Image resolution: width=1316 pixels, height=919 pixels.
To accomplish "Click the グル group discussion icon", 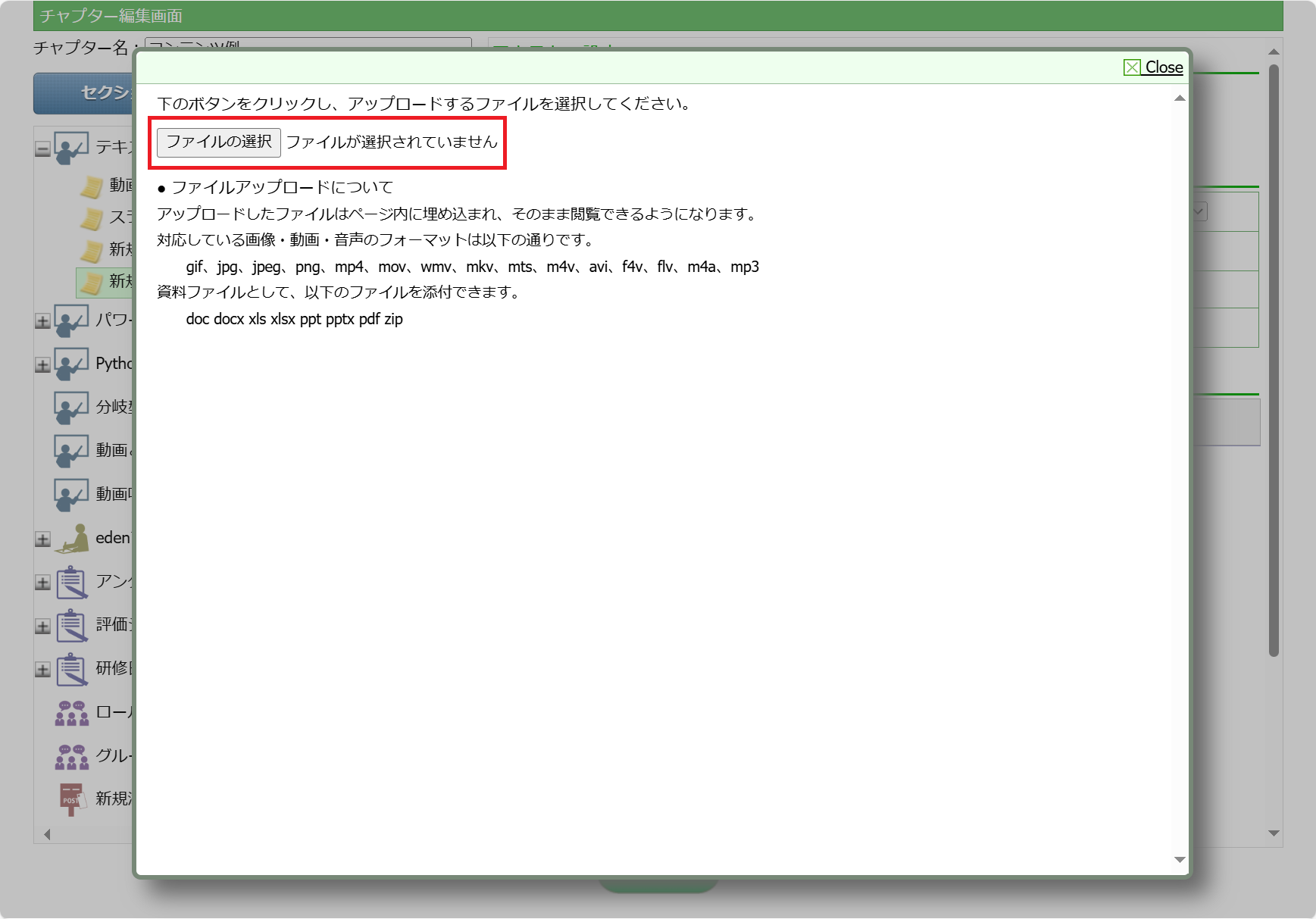I will (72, 756).
